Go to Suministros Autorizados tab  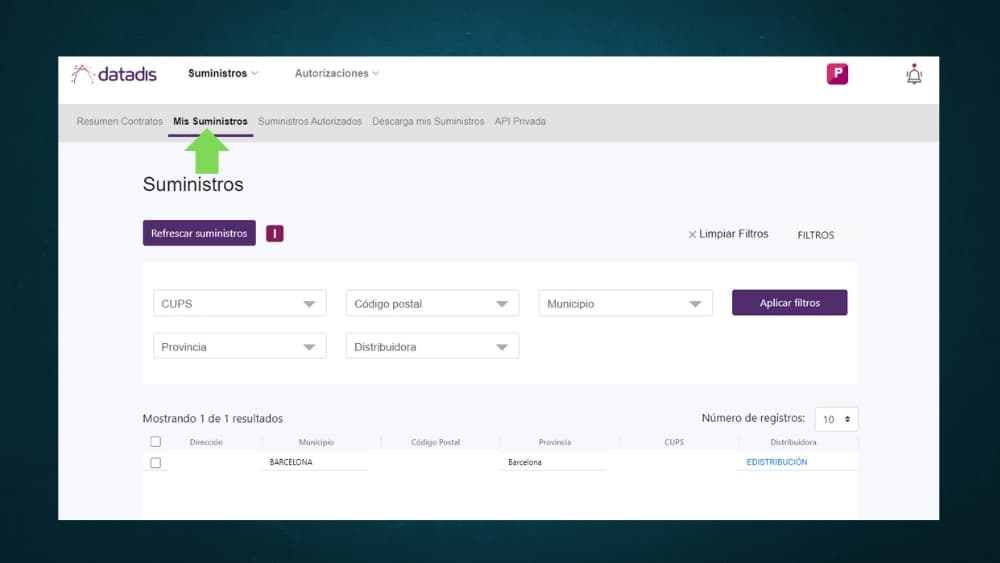tap(310, 122)
